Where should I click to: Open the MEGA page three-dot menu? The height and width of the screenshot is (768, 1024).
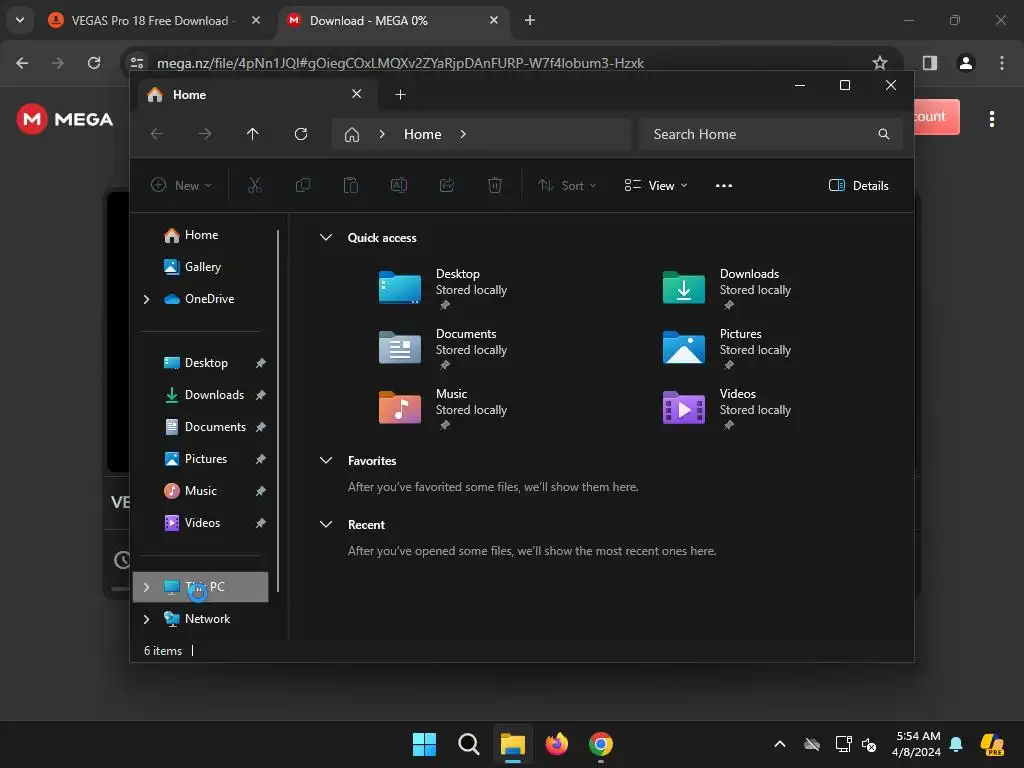click(x=991, y=119)
